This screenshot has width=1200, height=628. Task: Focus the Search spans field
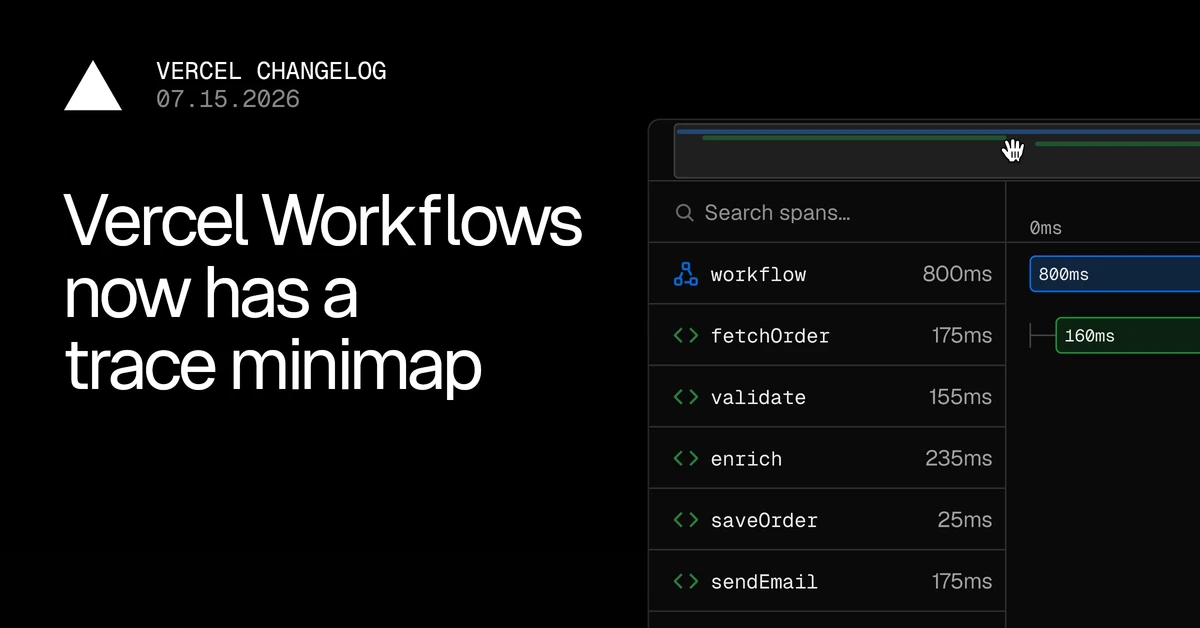click(827, 212)
